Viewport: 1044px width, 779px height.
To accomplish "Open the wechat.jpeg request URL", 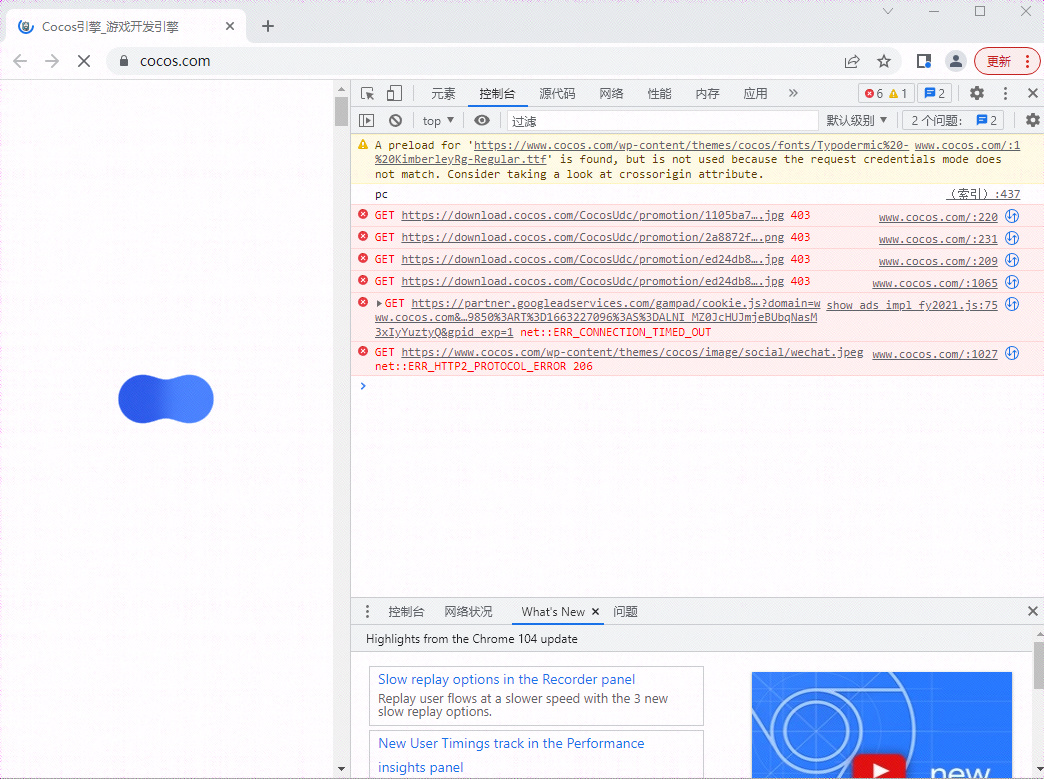I will (x=633, y=352).
